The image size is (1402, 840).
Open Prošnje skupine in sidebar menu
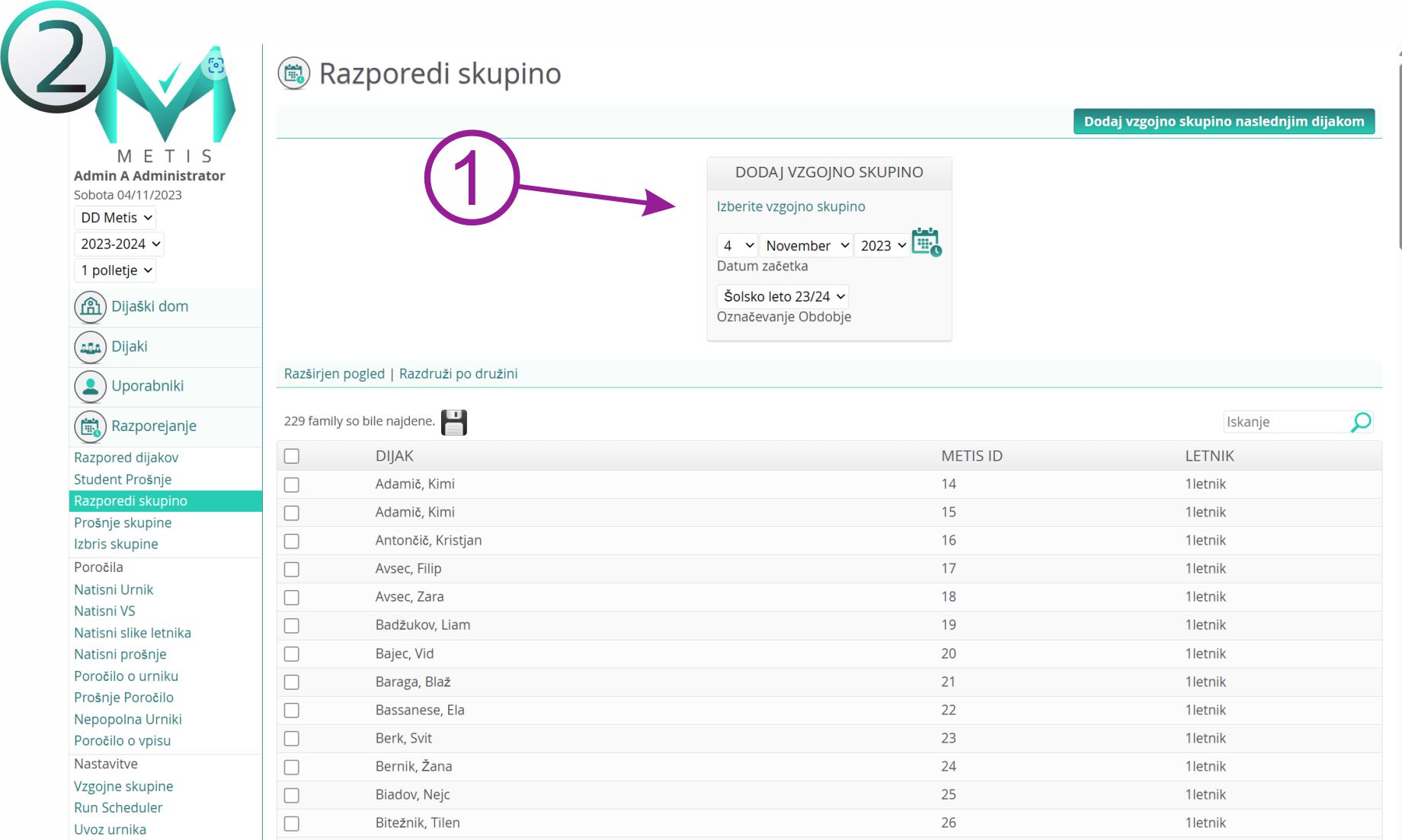[123, 522]
